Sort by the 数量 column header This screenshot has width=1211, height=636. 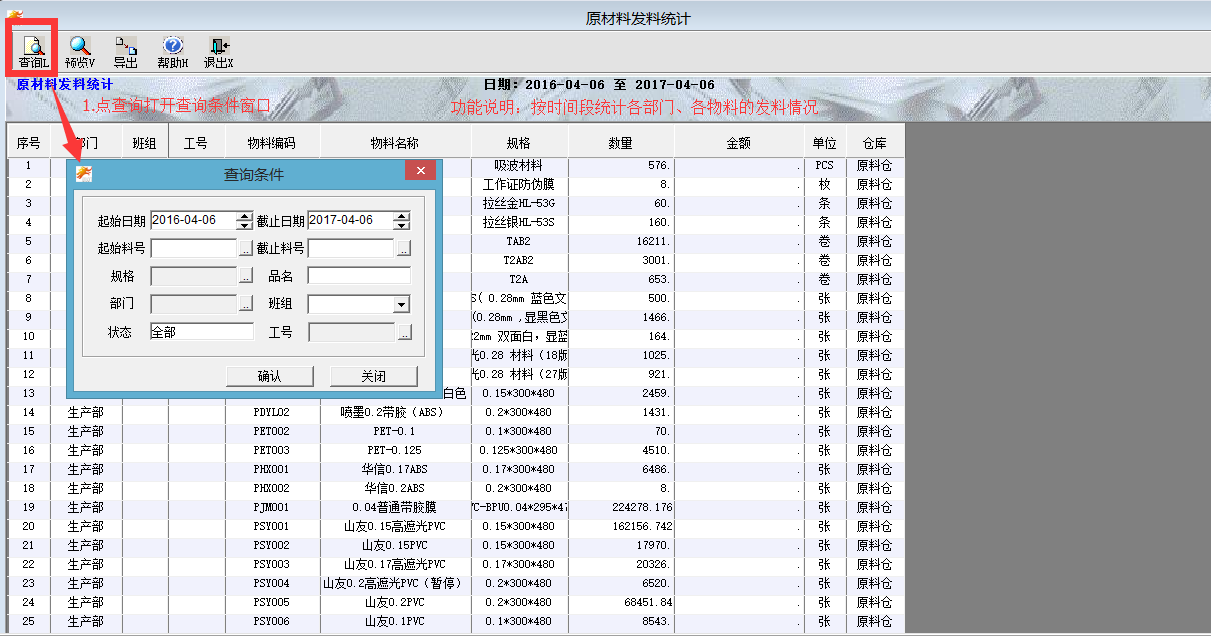(621, 143)
